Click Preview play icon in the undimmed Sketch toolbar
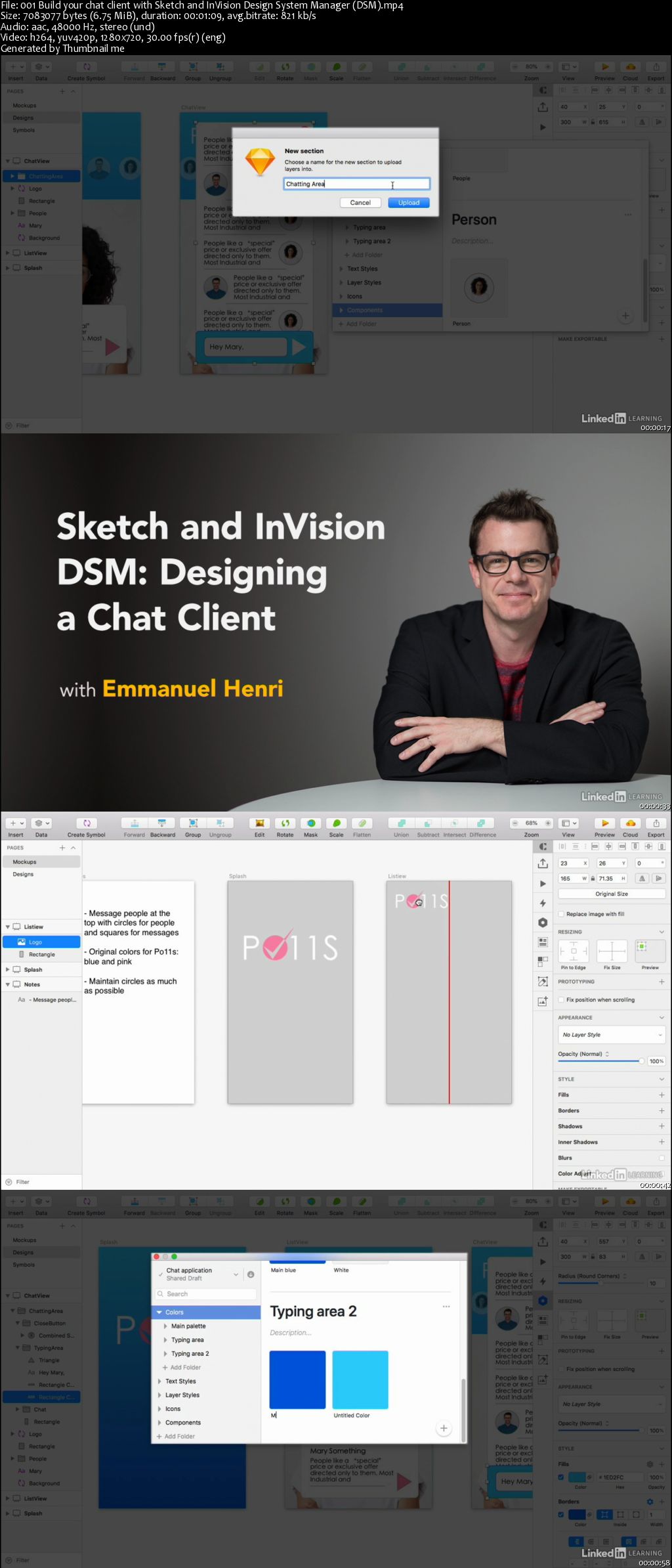Screen dimensions: 672x1568 [x=605, y=823]
